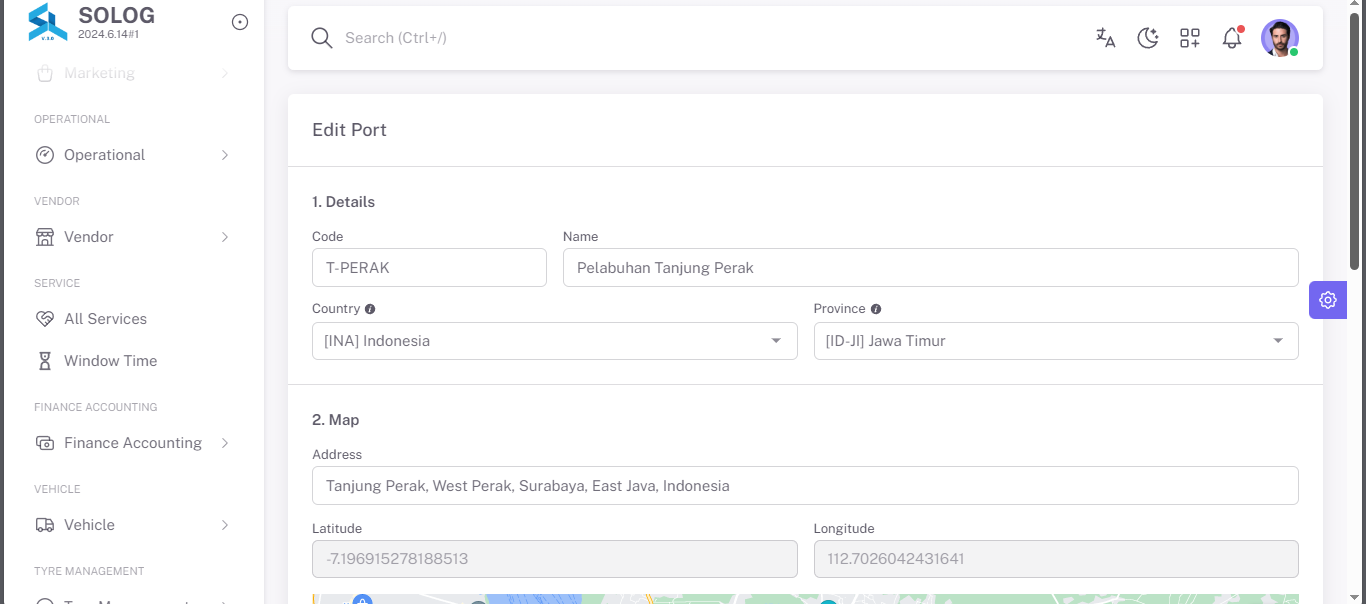
Task: Expand the Finance Accounting menu
Action: [133, 443]
